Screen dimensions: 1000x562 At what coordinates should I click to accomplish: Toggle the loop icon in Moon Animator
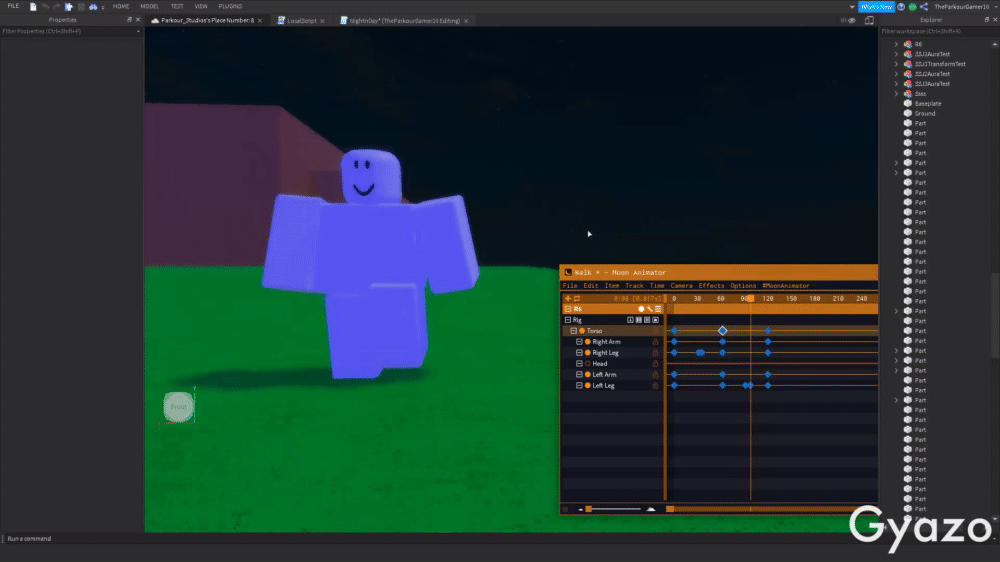(577, 299)
